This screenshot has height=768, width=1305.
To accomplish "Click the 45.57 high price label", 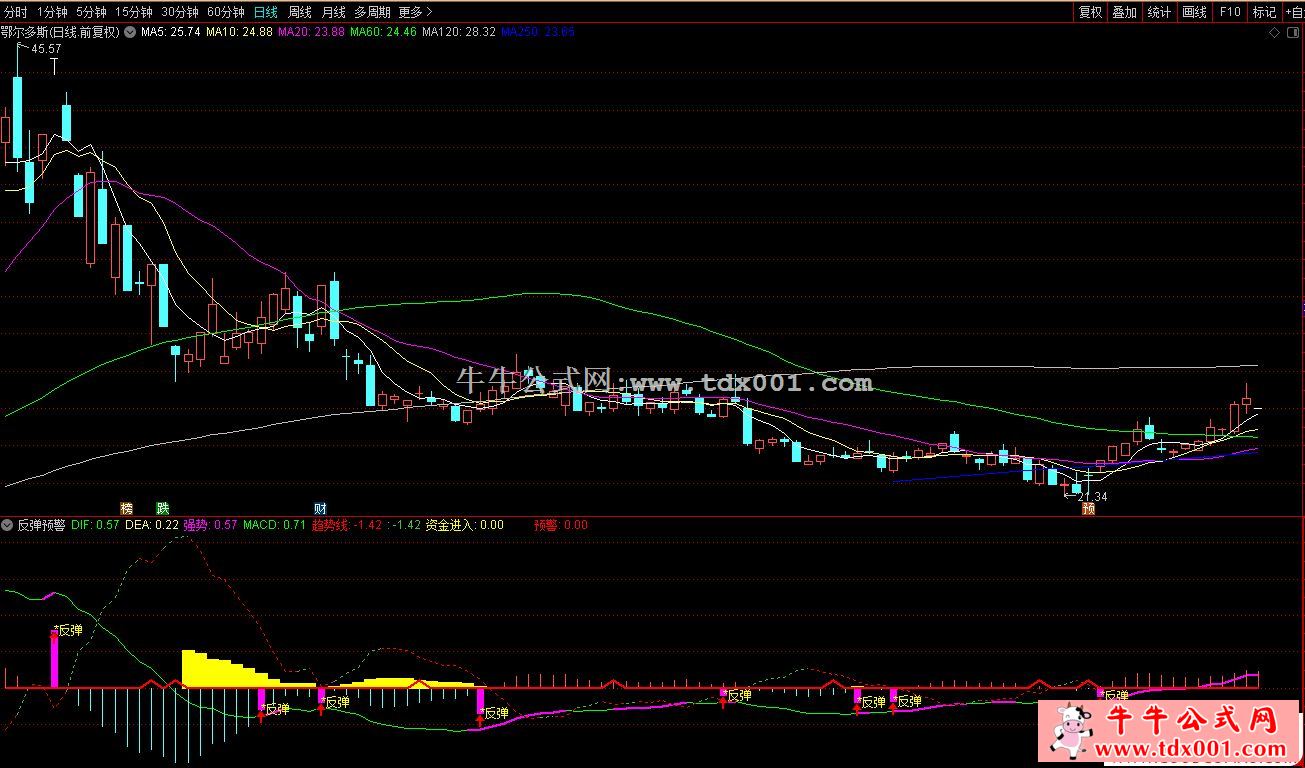I will [46, 49].
